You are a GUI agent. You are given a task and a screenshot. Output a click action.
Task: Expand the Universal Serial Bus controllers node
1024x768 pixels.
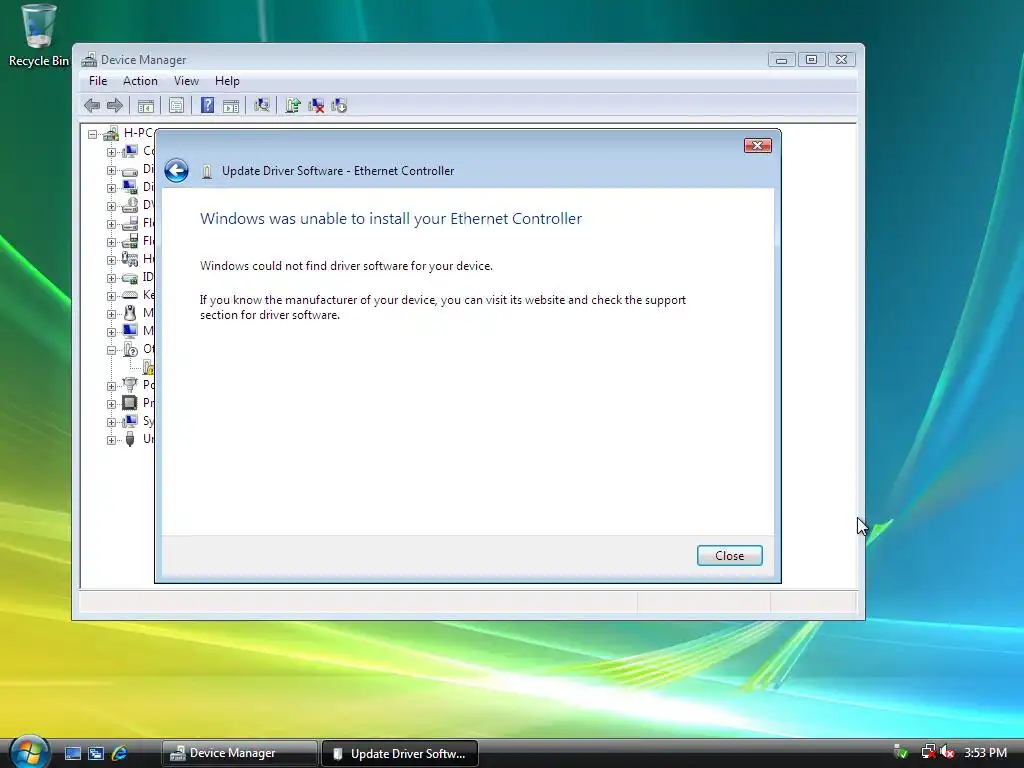(112, 440)
